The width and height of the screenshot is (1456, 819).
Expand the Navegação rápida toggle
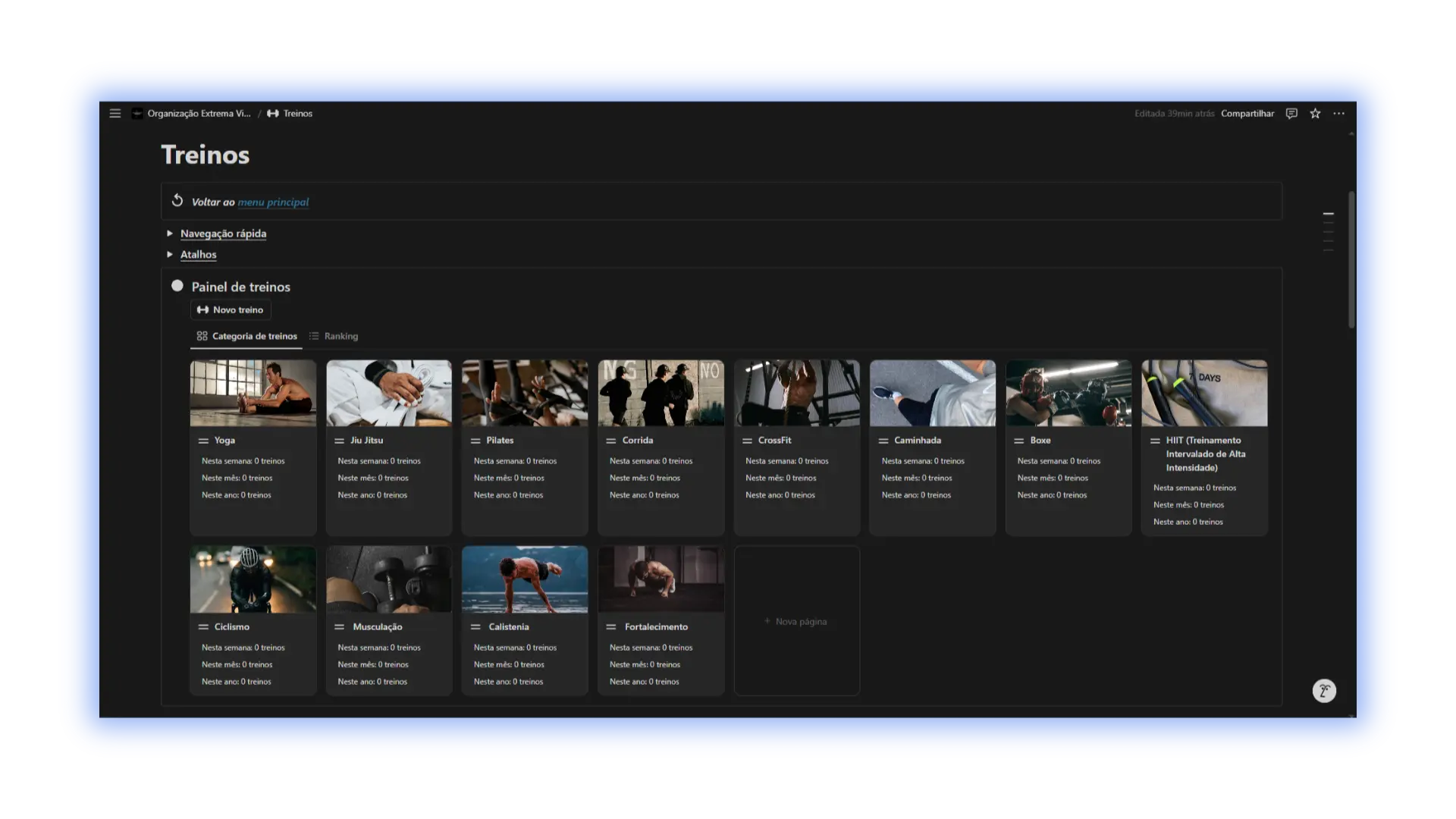point(170,234)
